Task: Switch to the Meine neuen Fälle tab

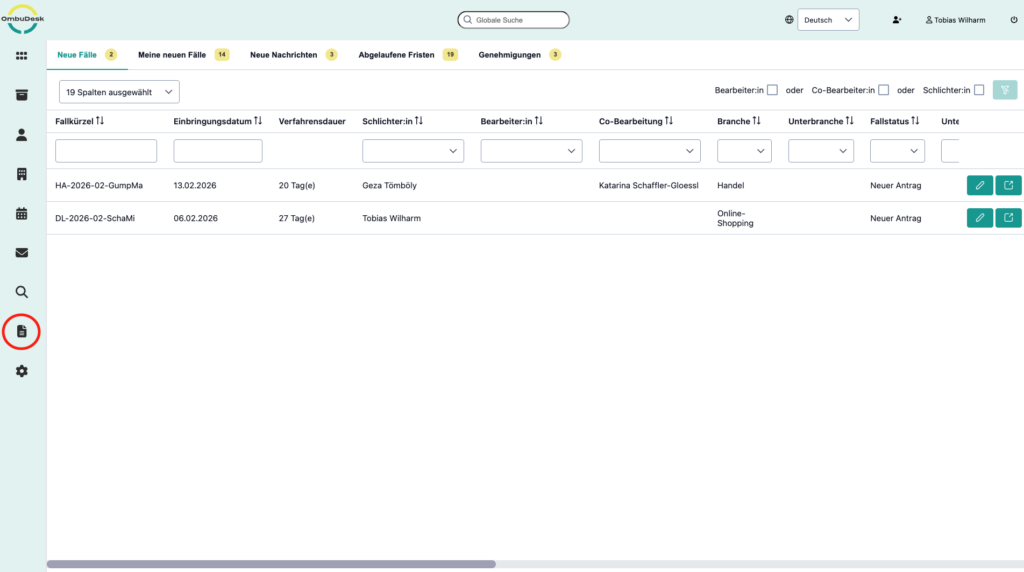Action: [x=172, y=55]
